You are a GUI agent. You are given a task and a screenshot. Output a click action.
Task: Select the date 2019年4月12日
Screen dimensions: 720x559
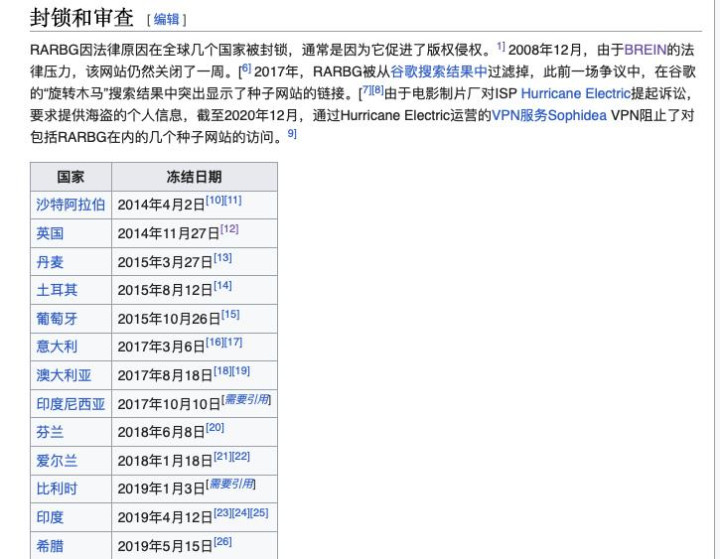point(165,517)
